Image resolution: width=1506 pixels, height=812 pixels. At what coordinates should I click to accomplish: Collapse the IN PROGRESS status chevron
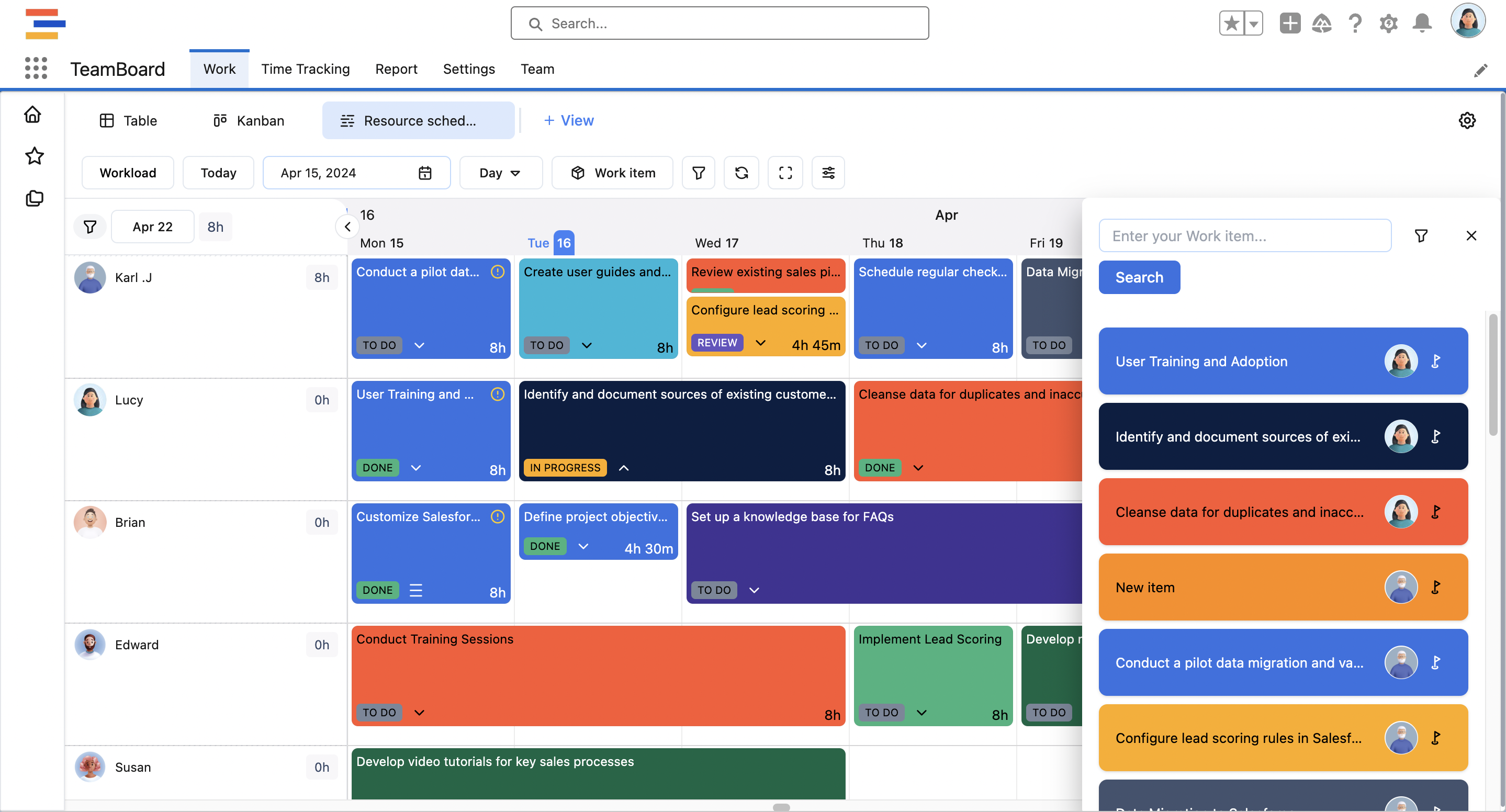click(624, 468)
